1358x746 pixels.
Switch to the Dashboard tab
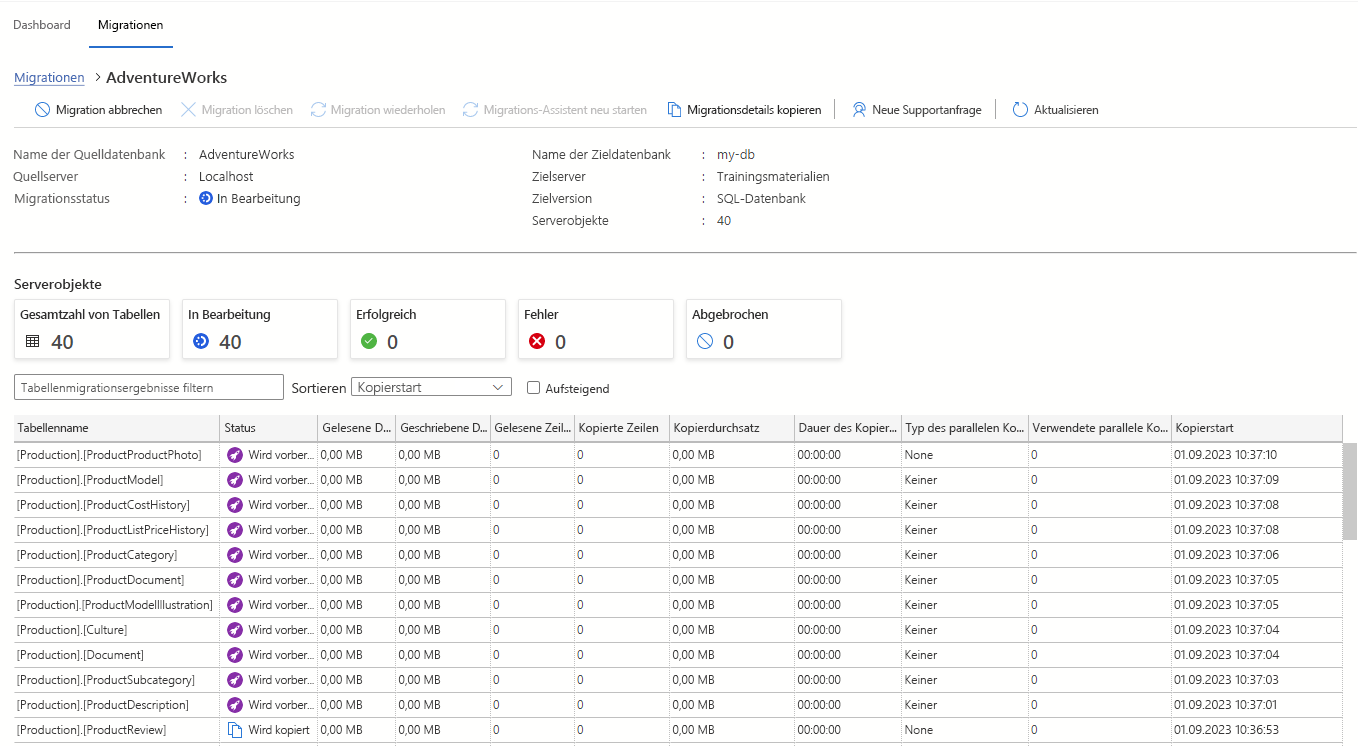point(41,24)
